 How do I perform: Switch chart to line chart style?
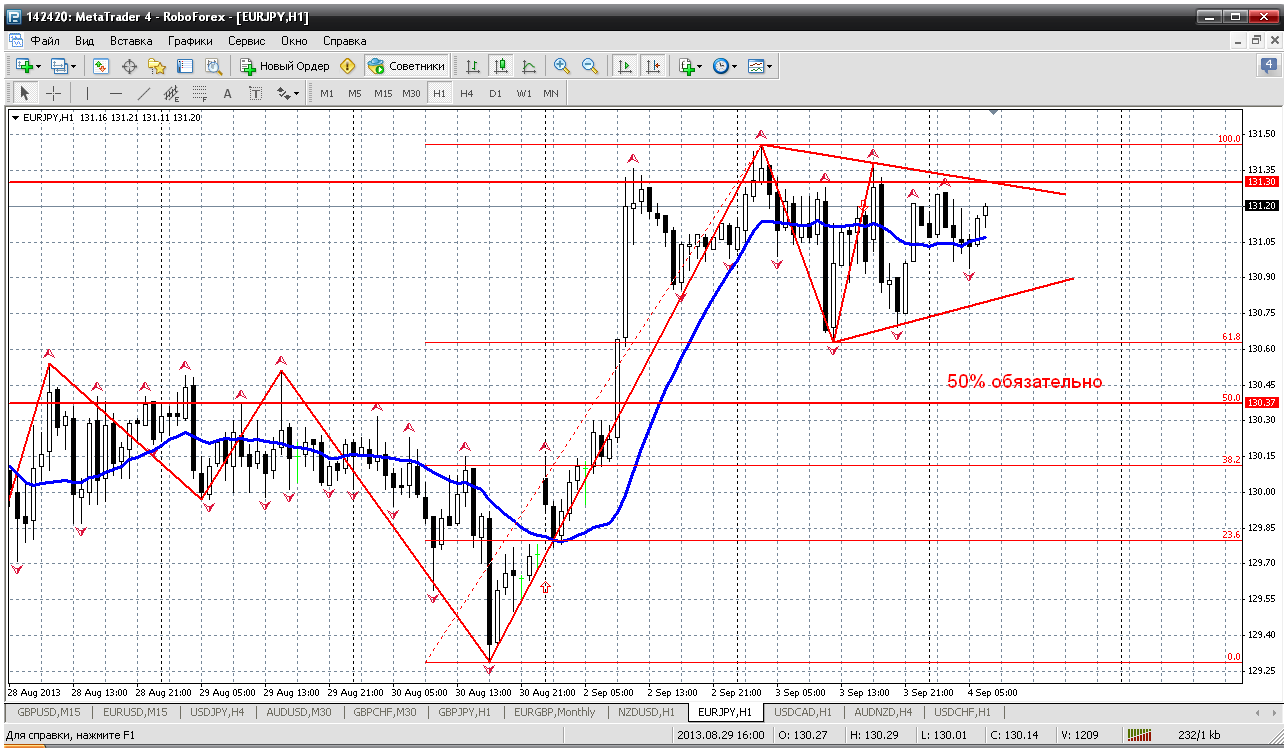pos(529,66)
